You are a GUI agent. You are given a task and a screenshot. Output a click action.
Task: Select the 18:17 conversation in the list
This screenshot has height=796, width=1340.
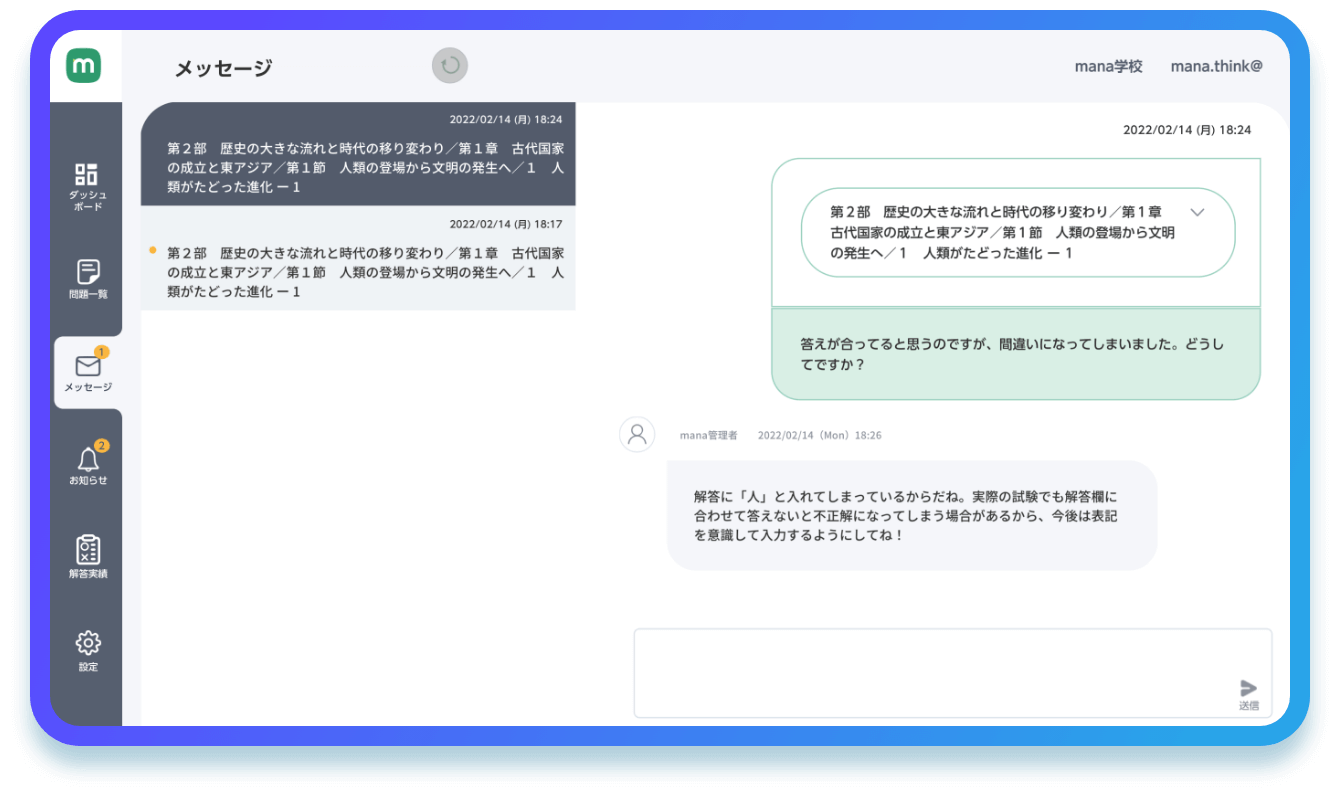click(x=362, y=262)
